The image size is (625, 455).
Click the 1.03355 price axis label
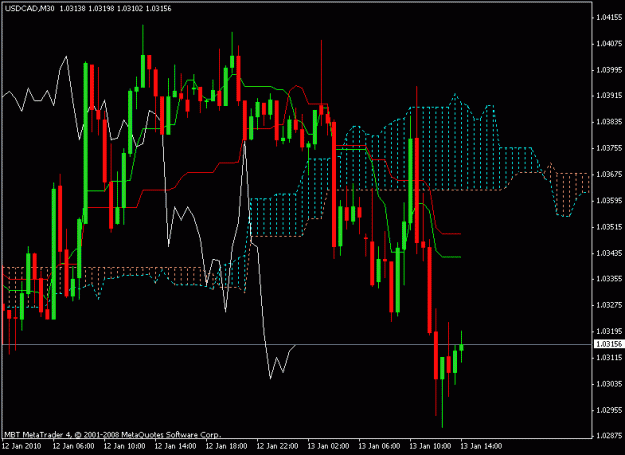pos(609,279)
